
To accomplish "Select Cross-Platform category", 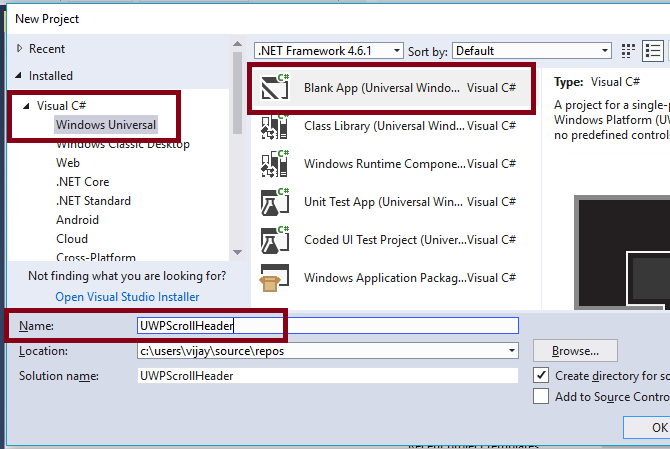I will pos(96,256).
